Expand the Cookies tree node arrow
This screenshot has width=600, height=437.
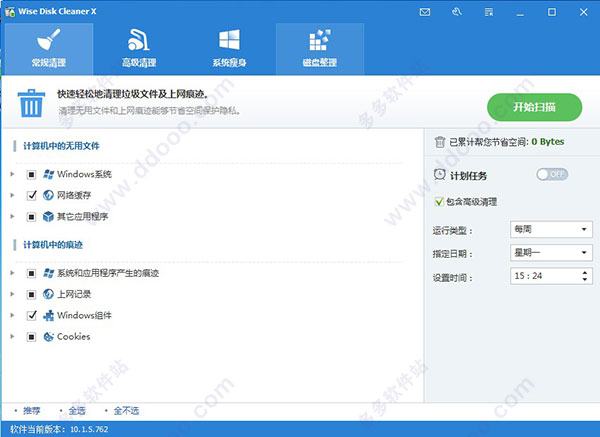(12, 336)
